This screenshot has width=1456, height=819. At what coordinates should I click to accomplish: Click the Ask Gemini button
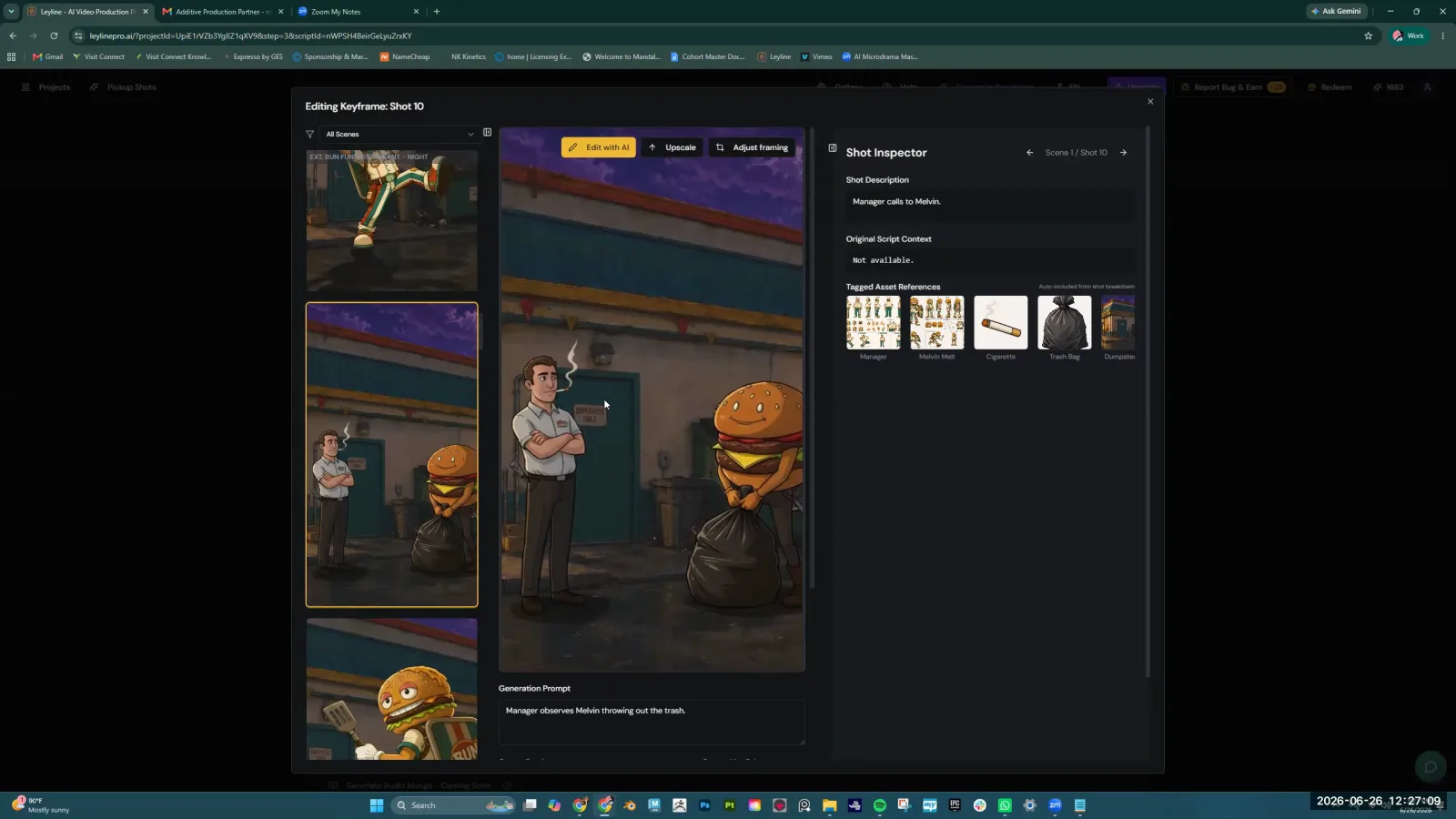pos(1336,11)
